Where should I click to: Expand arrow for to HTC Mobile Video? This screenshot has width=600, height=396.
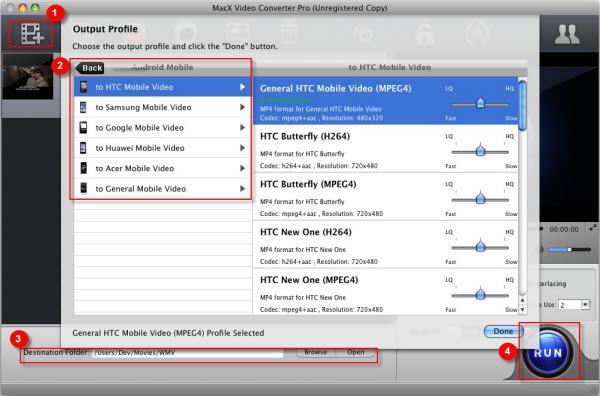pos(242,87)
